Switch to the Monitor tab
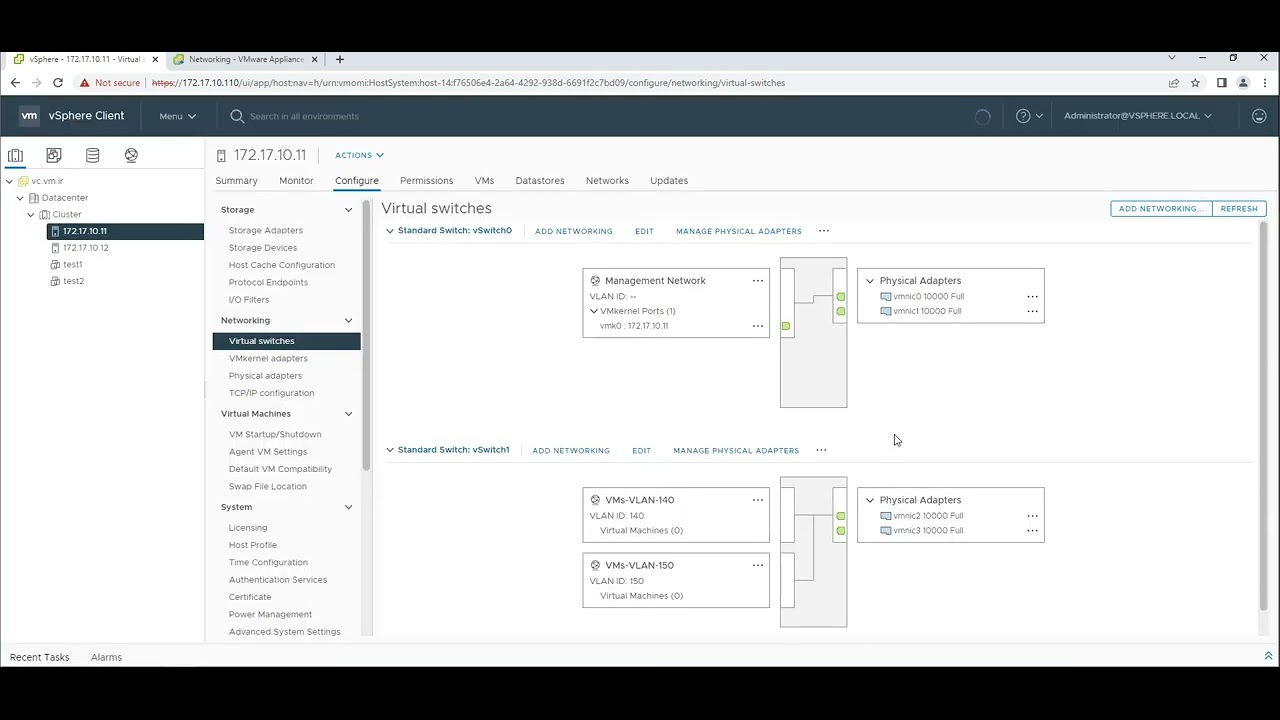1280x720 pixels. pos(296,181)
